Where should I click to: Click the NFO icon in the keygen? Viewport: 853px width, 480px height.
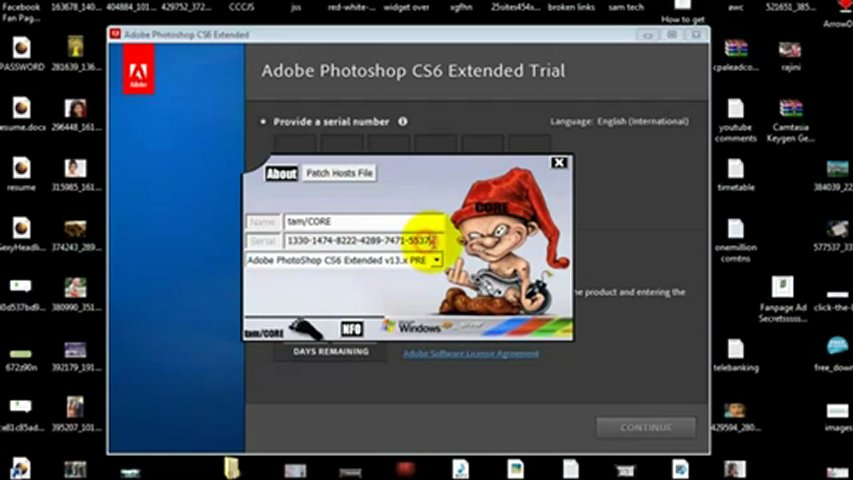coord(351,329)
